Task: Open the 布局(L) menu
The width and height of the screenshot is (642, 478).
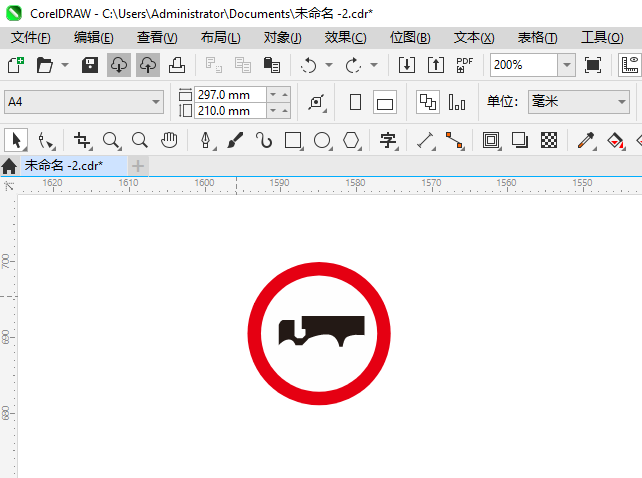Action: pyautogui.click(x=221, y=38)
